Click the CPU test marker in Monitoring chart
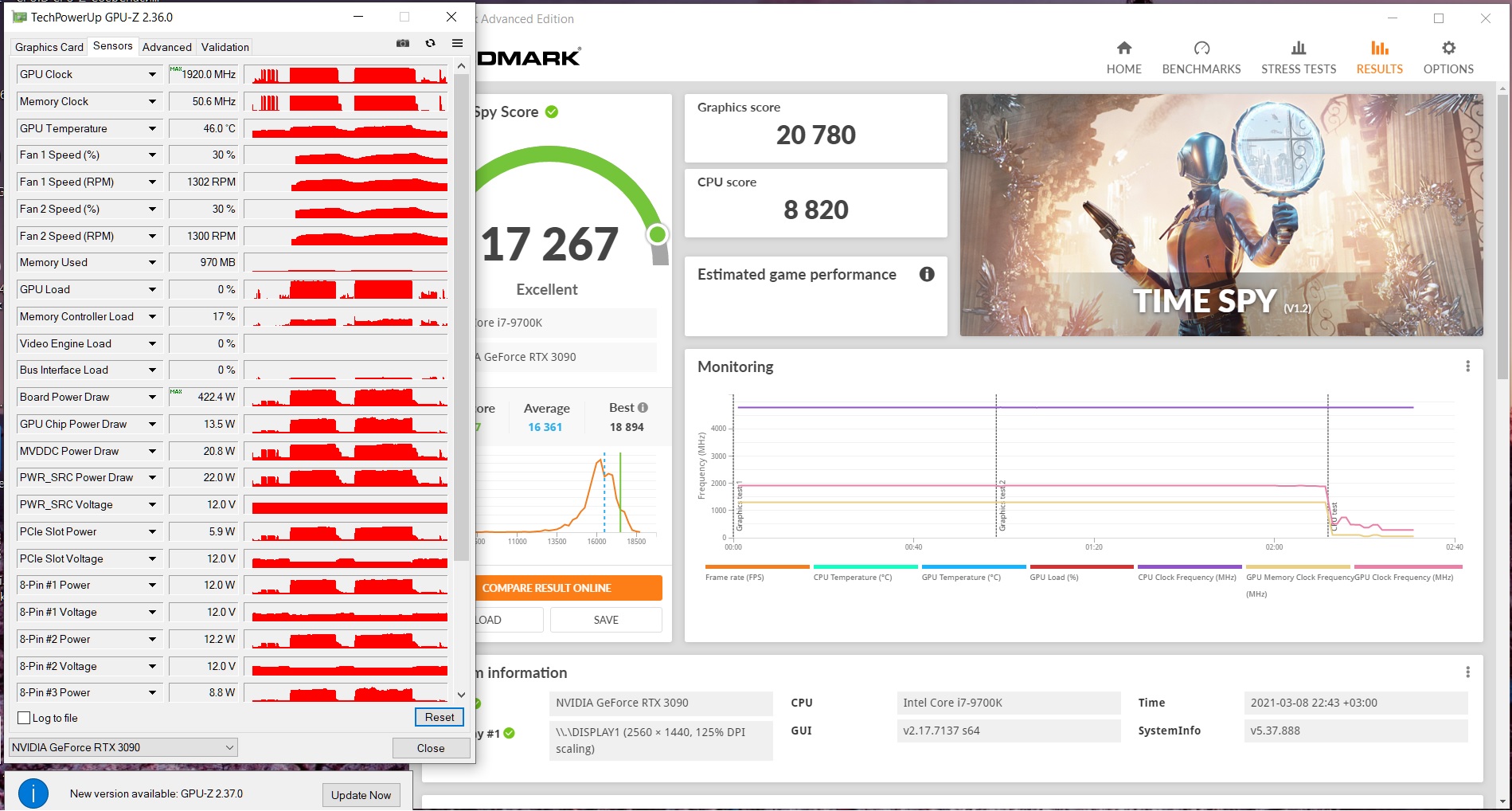 [x=1334, y=517]
